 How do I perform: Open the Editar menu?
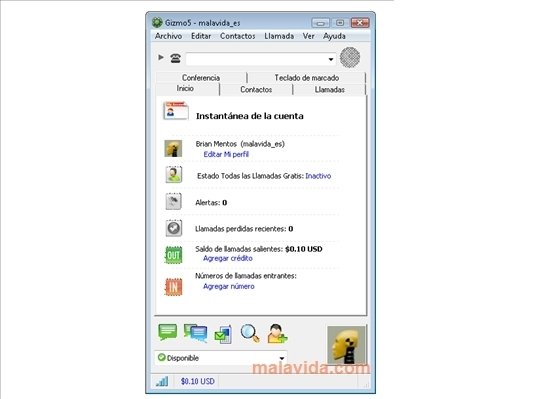coord(201,36)
